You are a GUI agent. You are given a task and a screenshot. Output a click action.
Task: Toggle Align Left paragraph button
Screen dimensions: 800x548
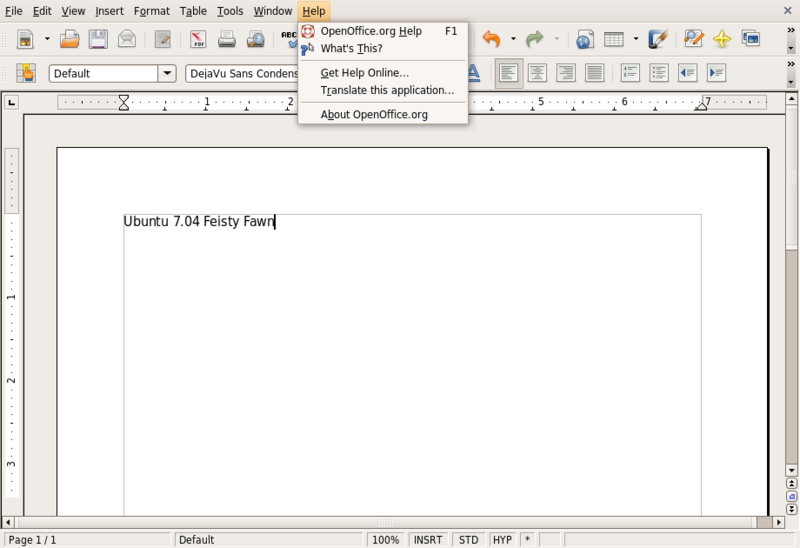pos(509,73)
